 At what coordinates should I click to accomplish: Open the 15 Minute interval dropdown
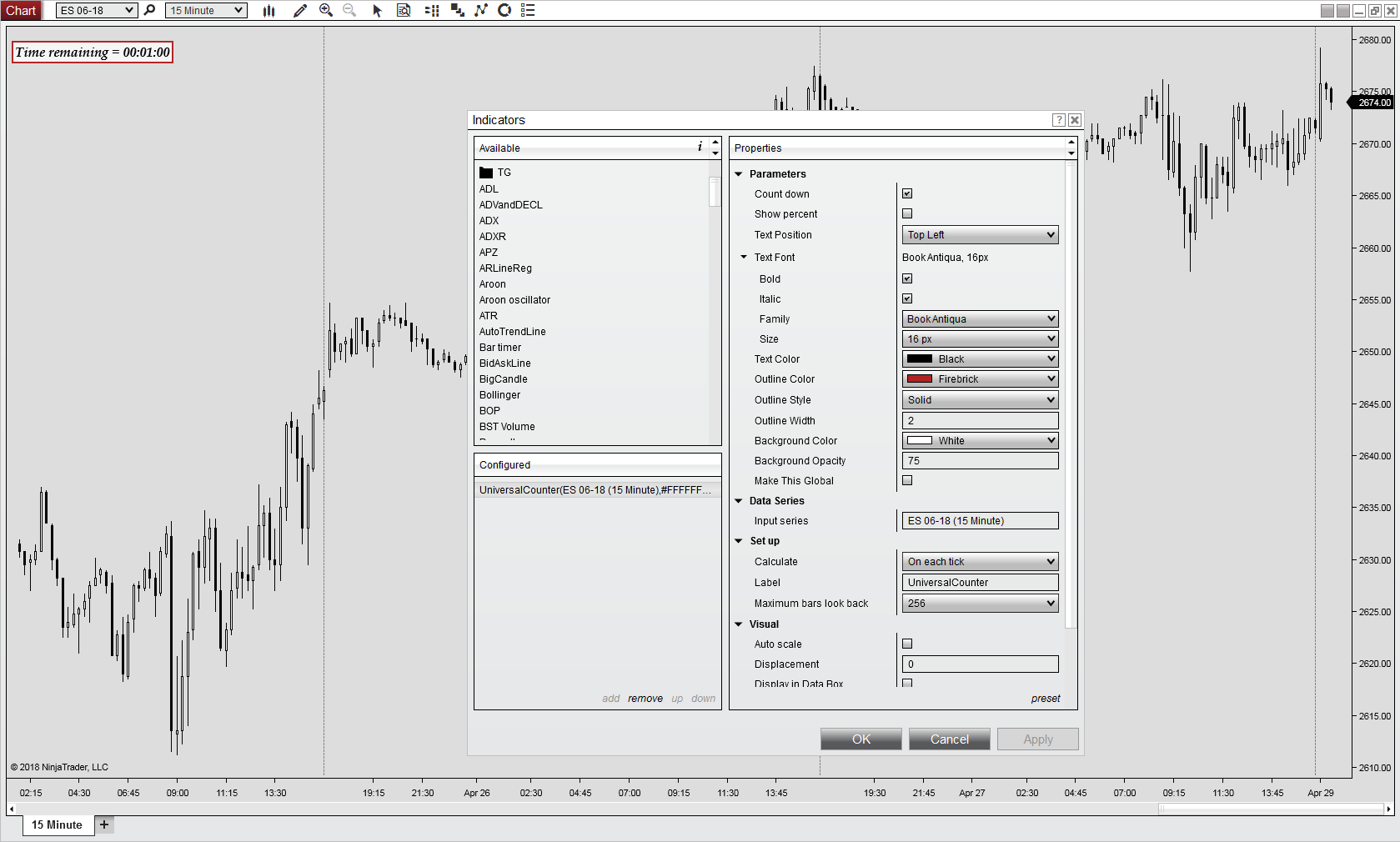[x=207, y=10]
